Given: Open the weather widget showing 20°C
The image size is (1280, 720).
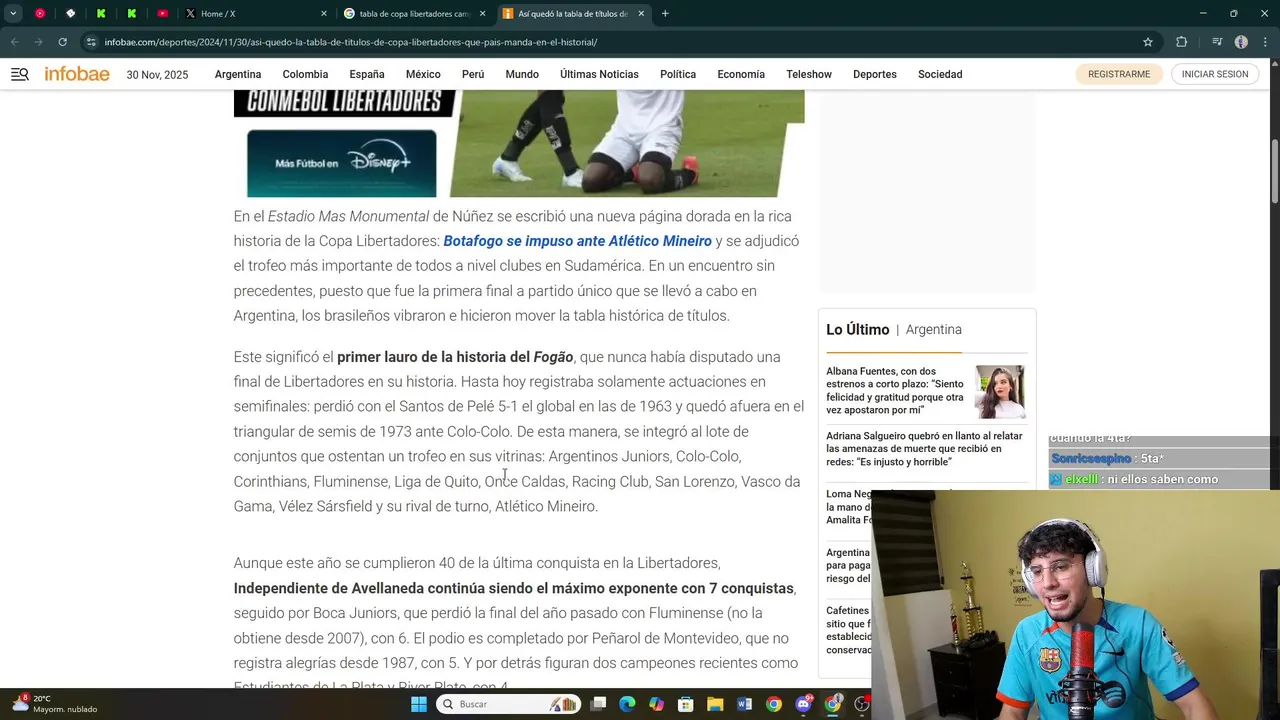Looking at the screenshot, I should (x=55, y=704).
